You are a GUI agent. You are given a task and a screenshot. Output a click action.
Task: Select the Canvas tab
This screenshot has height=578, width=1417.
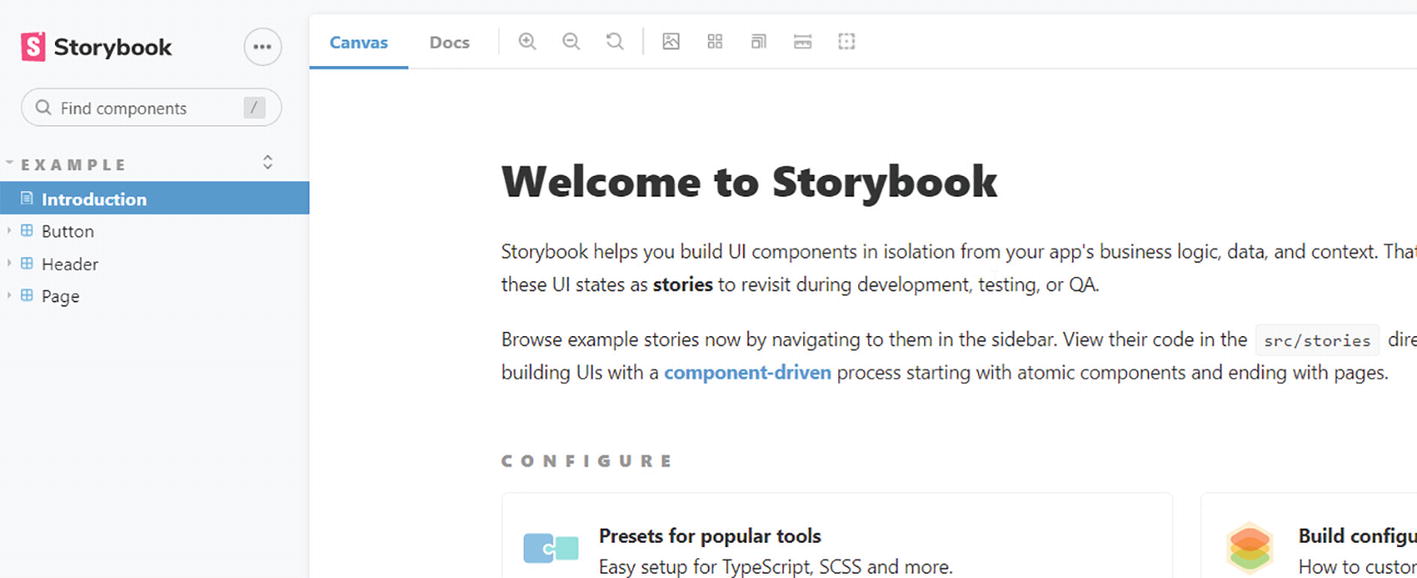(358, 42)
